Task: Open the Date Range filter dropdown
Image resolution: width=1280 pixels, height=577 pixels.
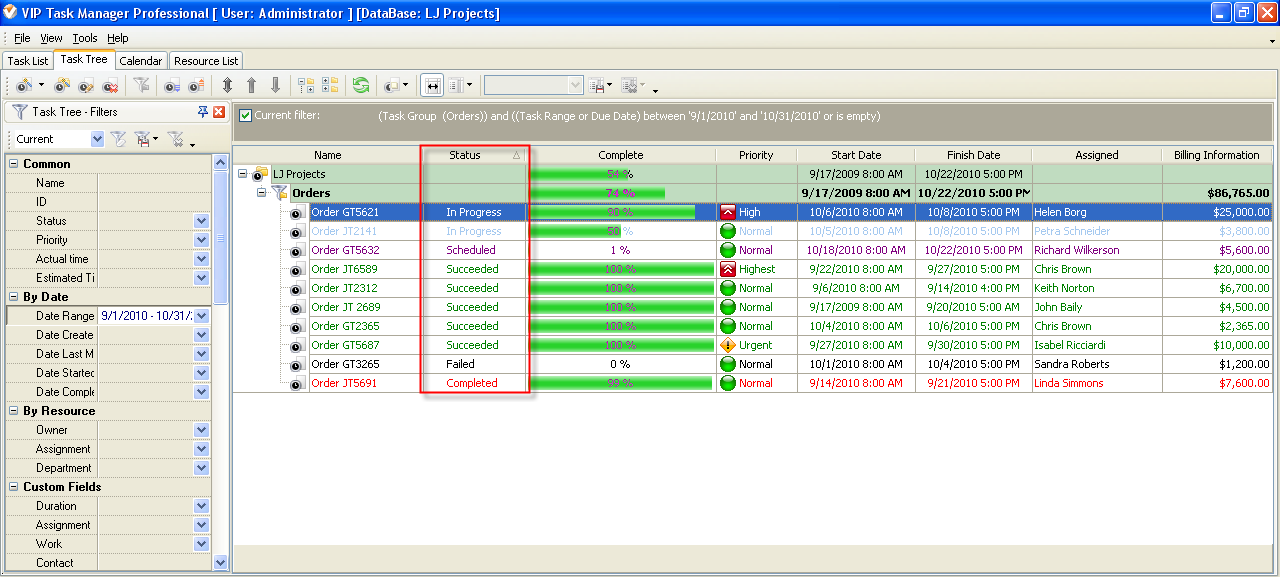Action: (x=201, y=316)
